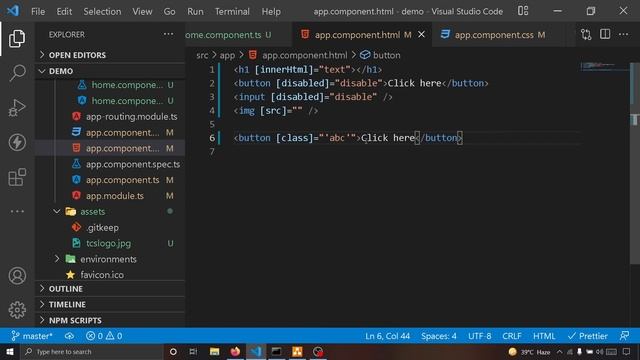The image size is (640, 360).
Task: Click the master* branch indicator
Action: pyautogui.click(x=32, y=336)
